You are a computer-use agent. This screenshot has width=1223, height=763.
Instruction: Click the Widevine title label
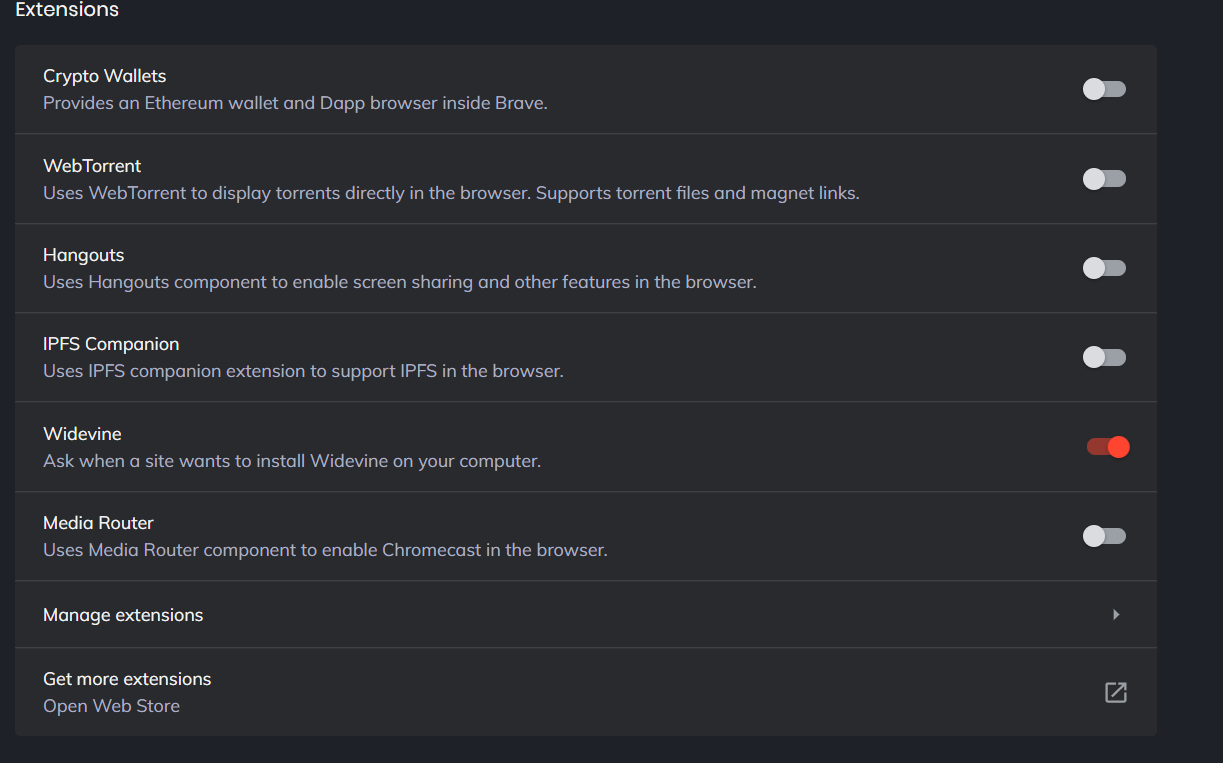point(82,434)
